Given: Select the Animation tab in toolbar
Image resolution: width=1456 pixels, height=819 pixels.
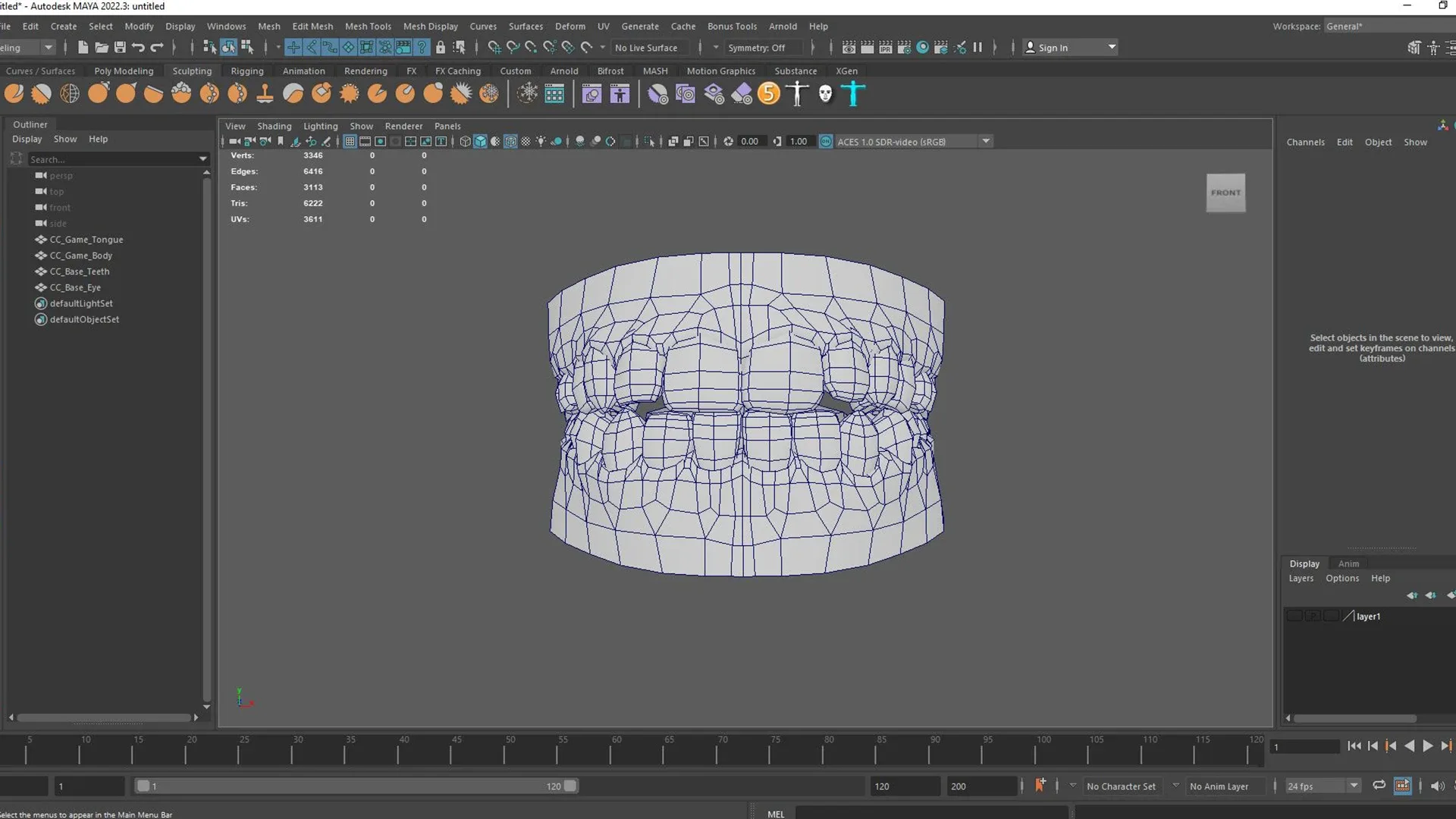Looking at the screenshot, I should tap(303, 70).
